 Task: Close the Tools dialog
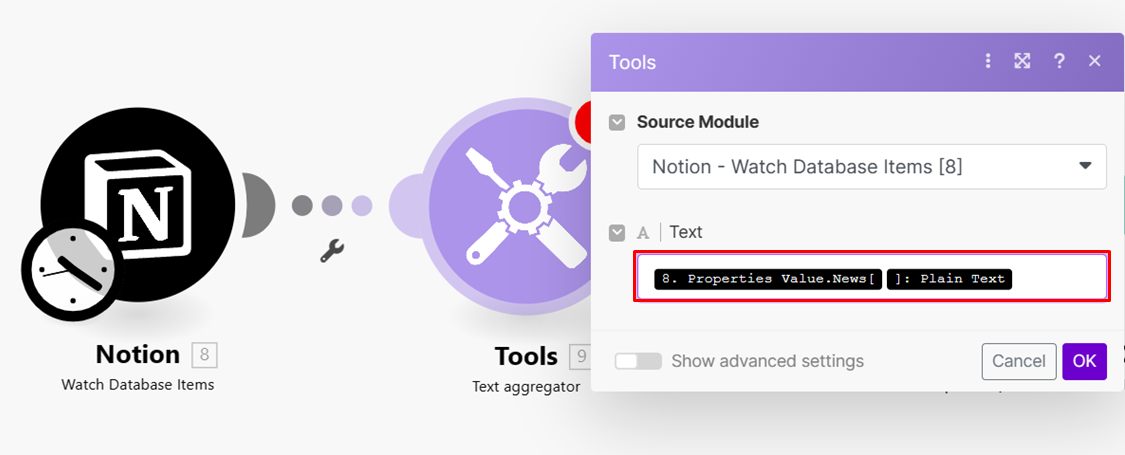tap(1095, 61)
